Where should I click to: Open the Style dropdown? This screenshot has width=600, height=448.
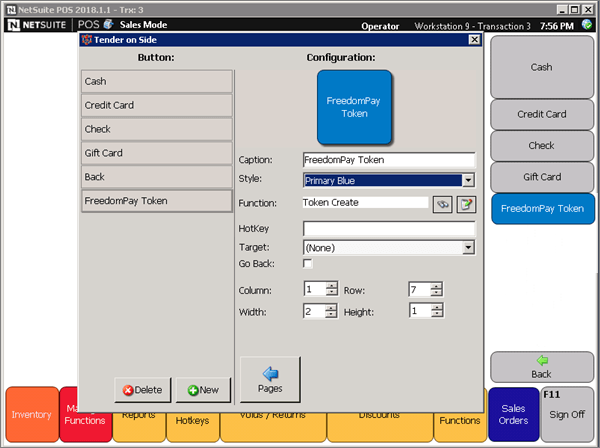[468, 180]
